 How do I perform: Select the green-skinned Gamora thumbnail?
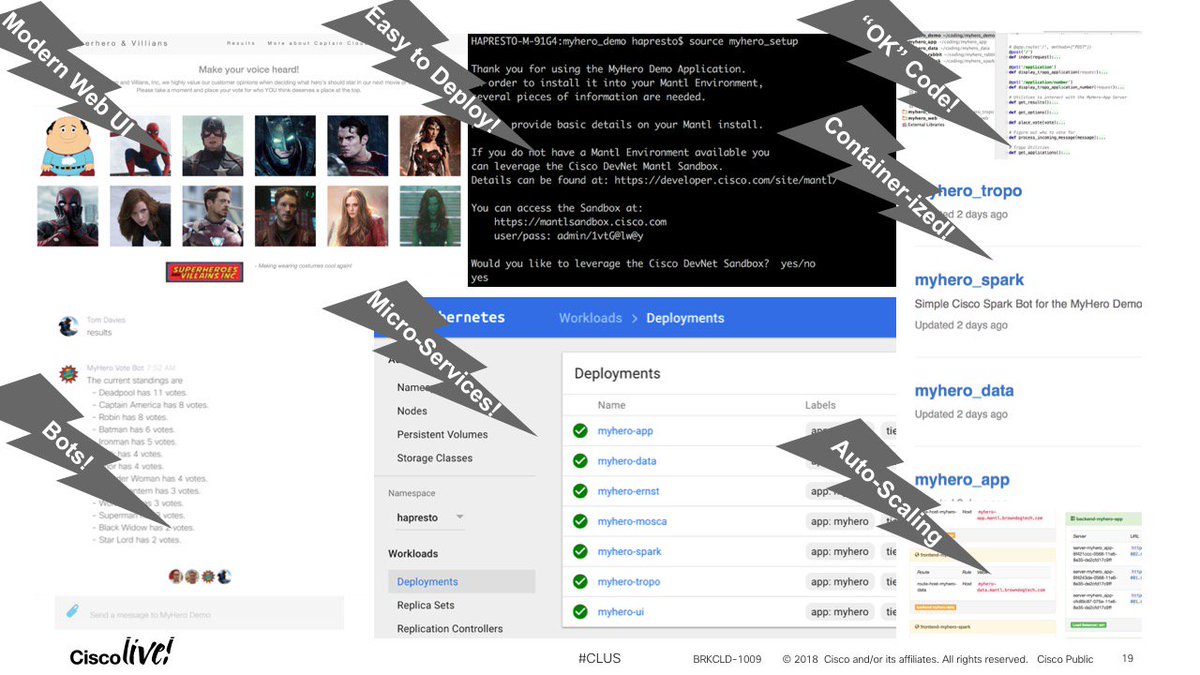[429, 216]
